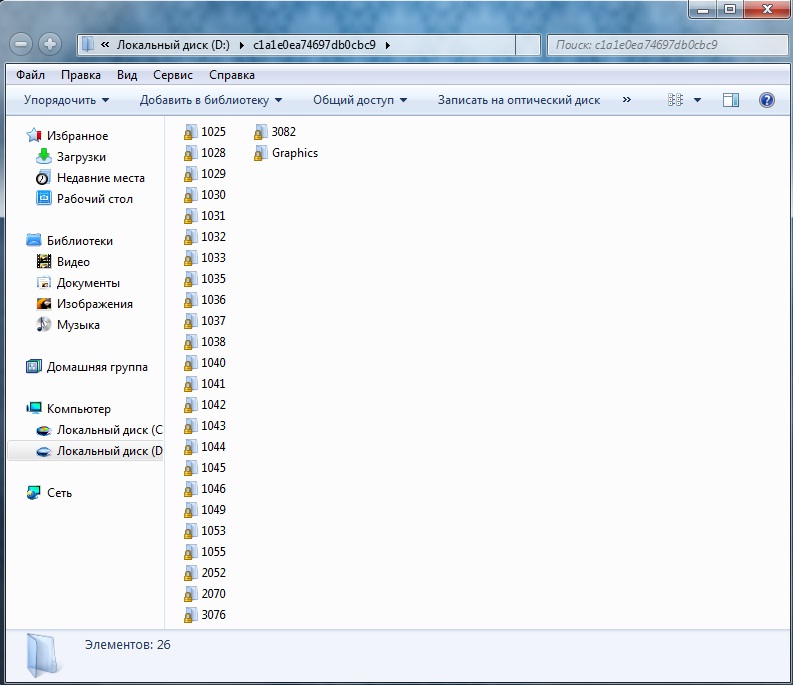This screenshot has height=685, width=793.
Task: Click Локальный диск (D:) in address bar
Action: pos(173,45)
